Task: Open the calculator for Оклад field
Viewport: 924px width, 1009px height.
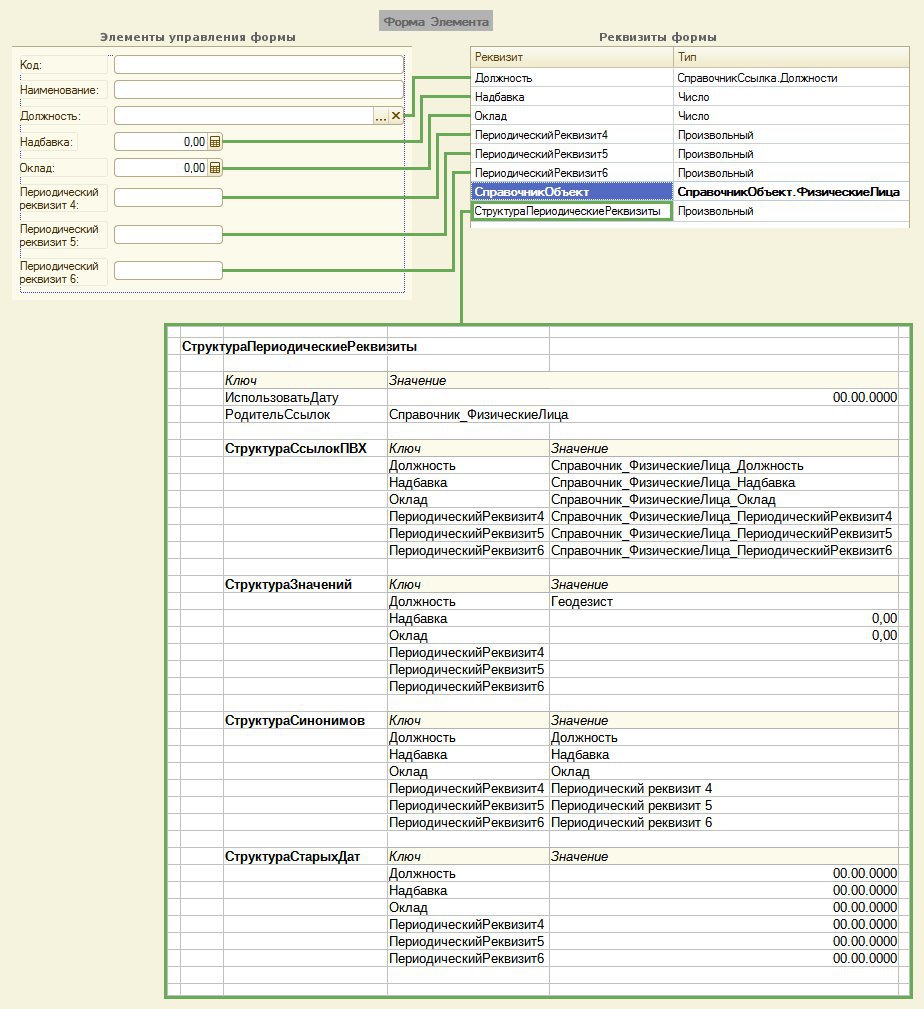Action: pyautogui.click(x=215, y=168)
